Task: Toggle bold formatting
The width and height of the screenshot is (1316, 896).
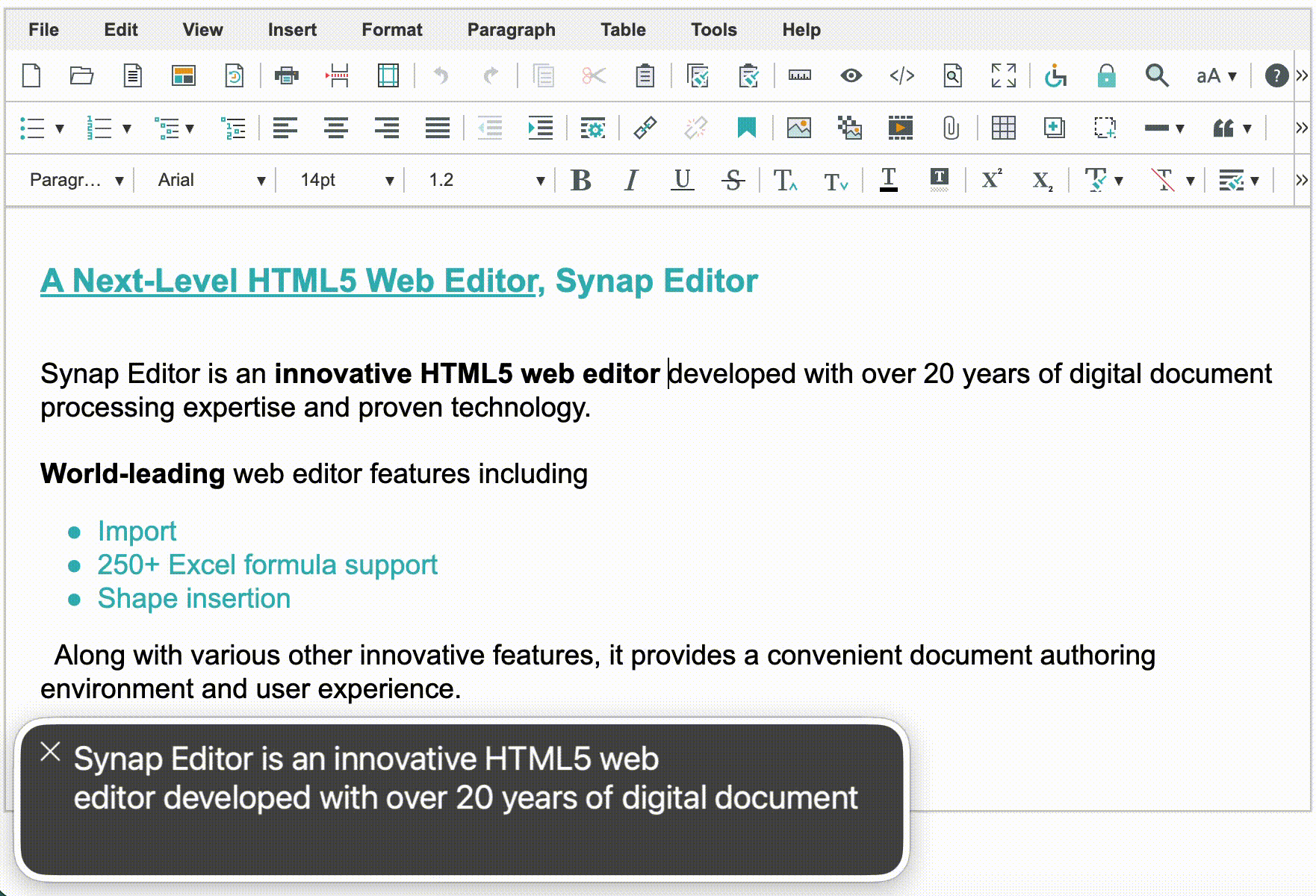Action: (580, 180)
